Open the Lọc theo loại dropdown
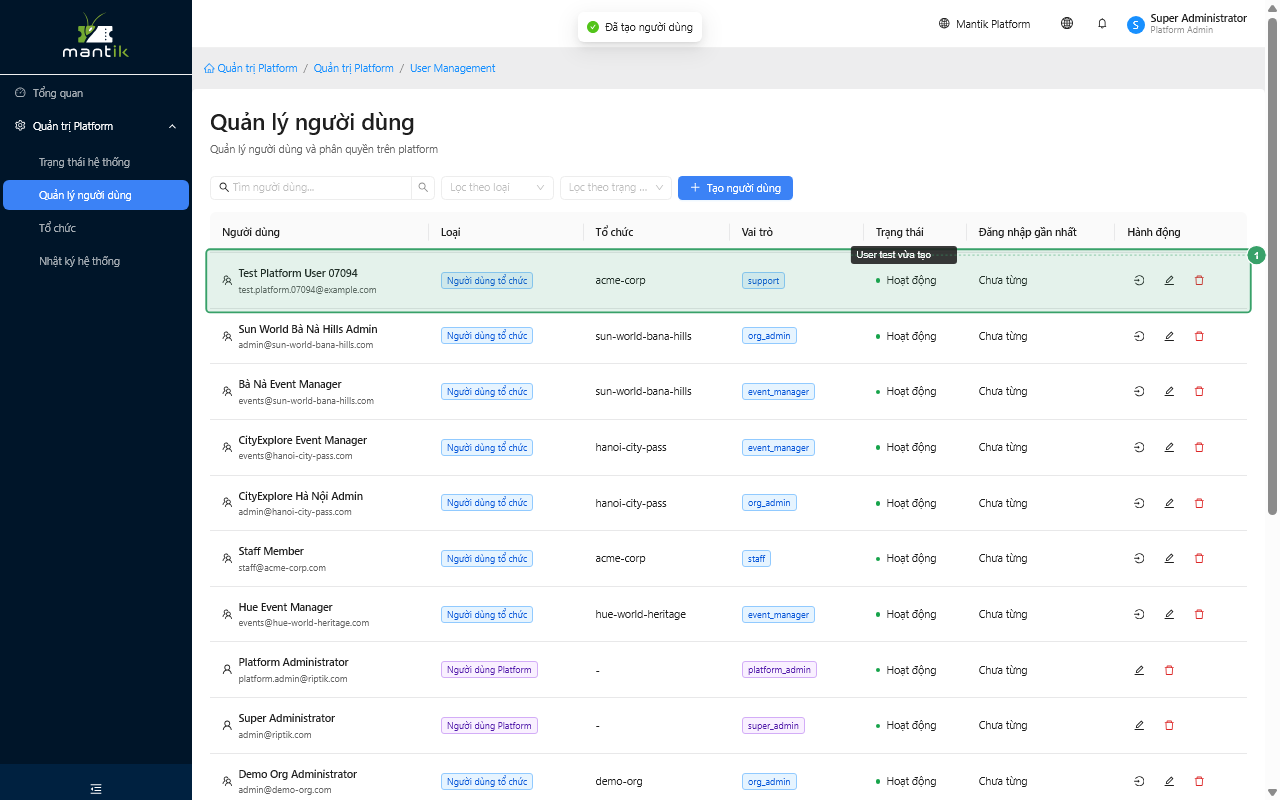This screenshot has width=1280, height=800. 497,187
